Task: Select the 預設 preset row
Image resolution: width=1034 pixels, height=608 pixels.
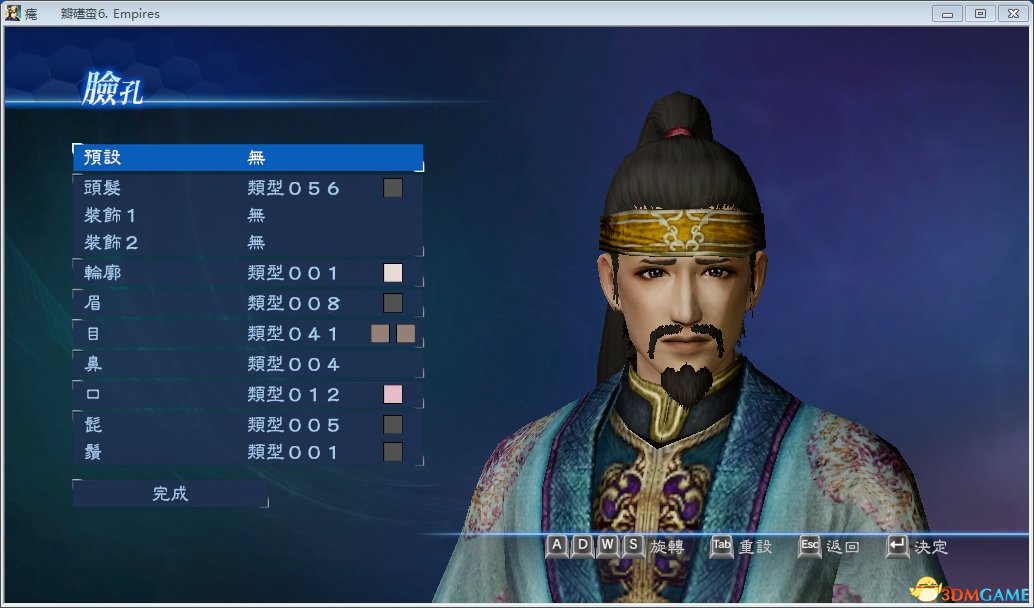Action: click(x=248, y=158)
